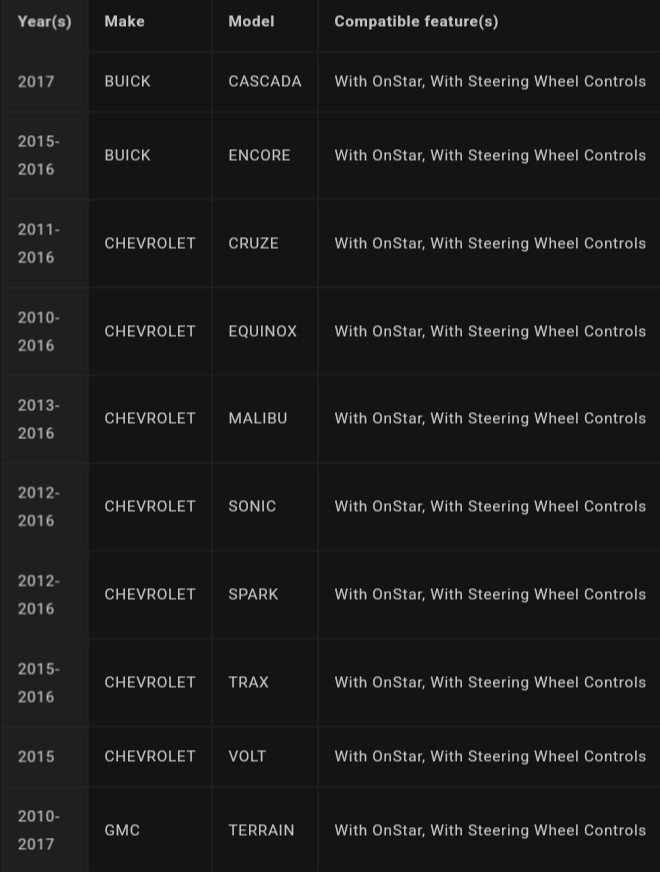Select the SONIC model cell
Screen dimensions: 660x872
pos(252,506)
